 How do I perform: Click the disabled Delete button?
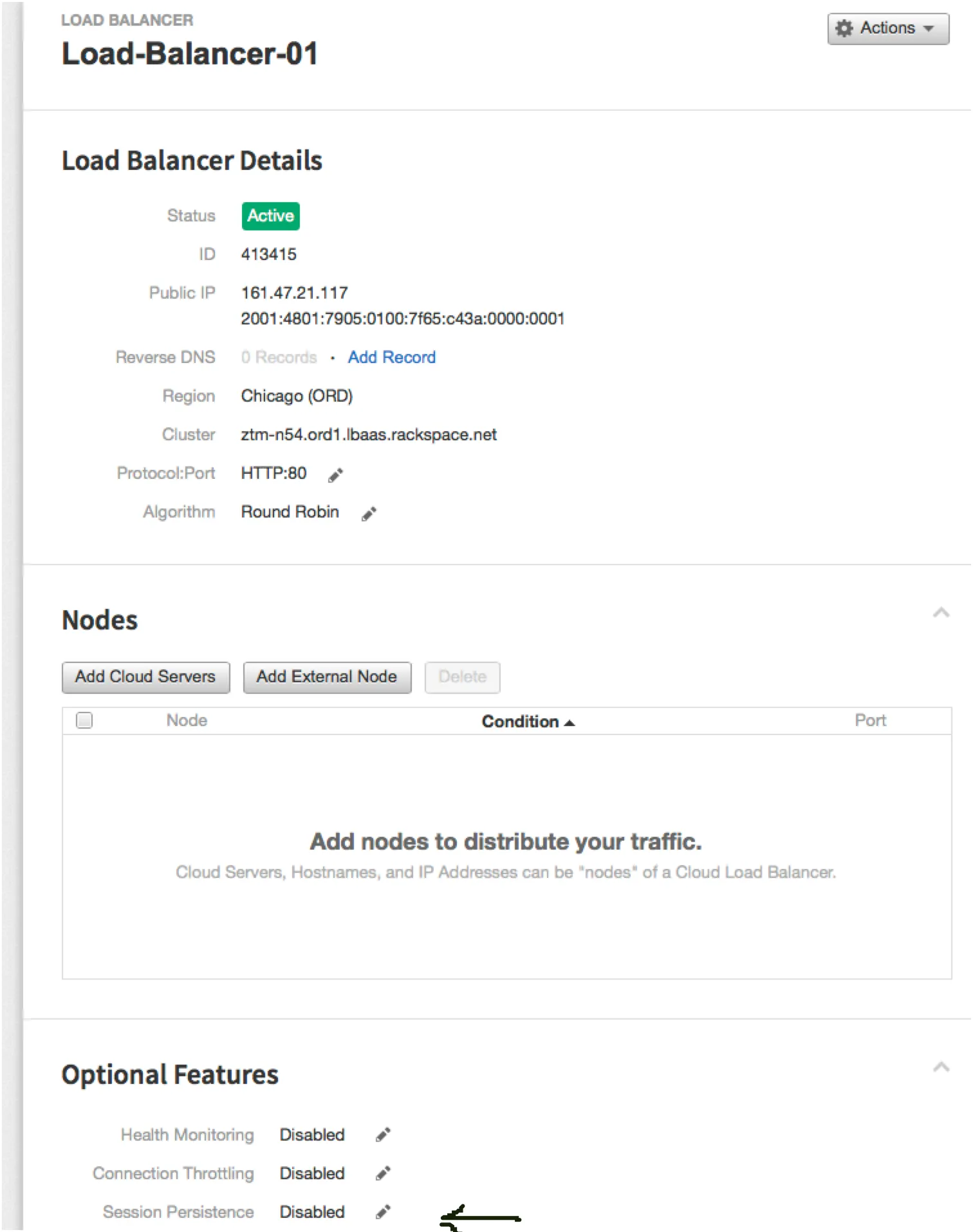(x=462, y=677)
